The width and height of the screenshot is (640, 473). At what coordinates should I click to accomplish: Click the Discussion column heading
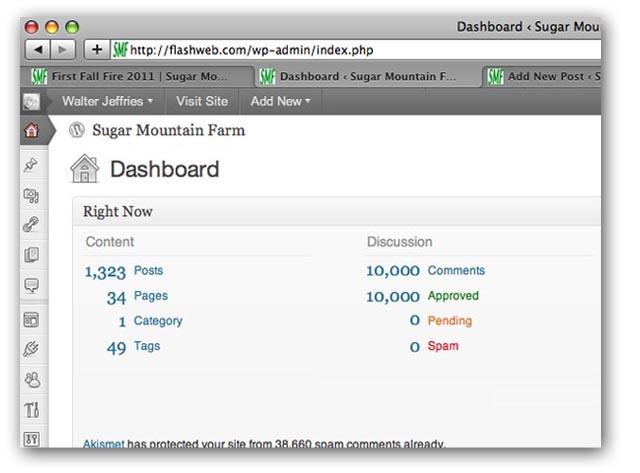400,242
